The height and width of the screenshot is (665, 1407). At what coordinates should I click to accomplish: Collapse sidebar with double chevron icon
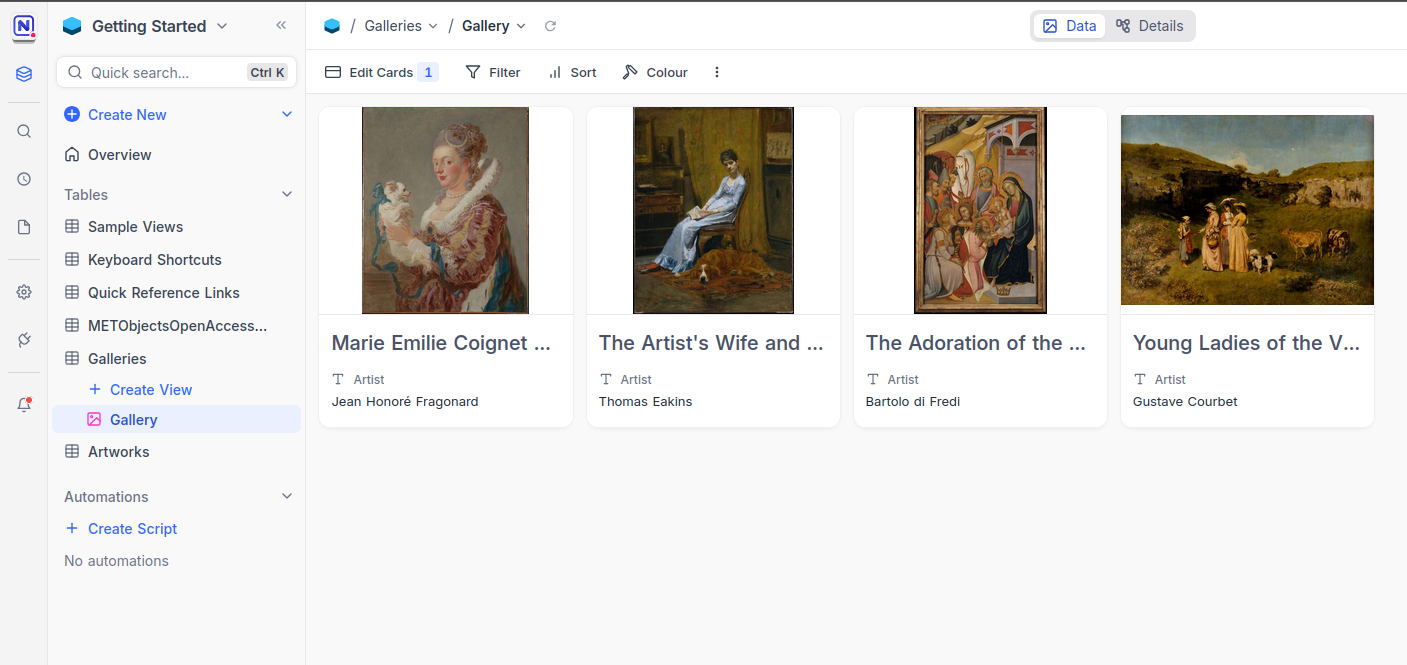[x=281, y=26]
